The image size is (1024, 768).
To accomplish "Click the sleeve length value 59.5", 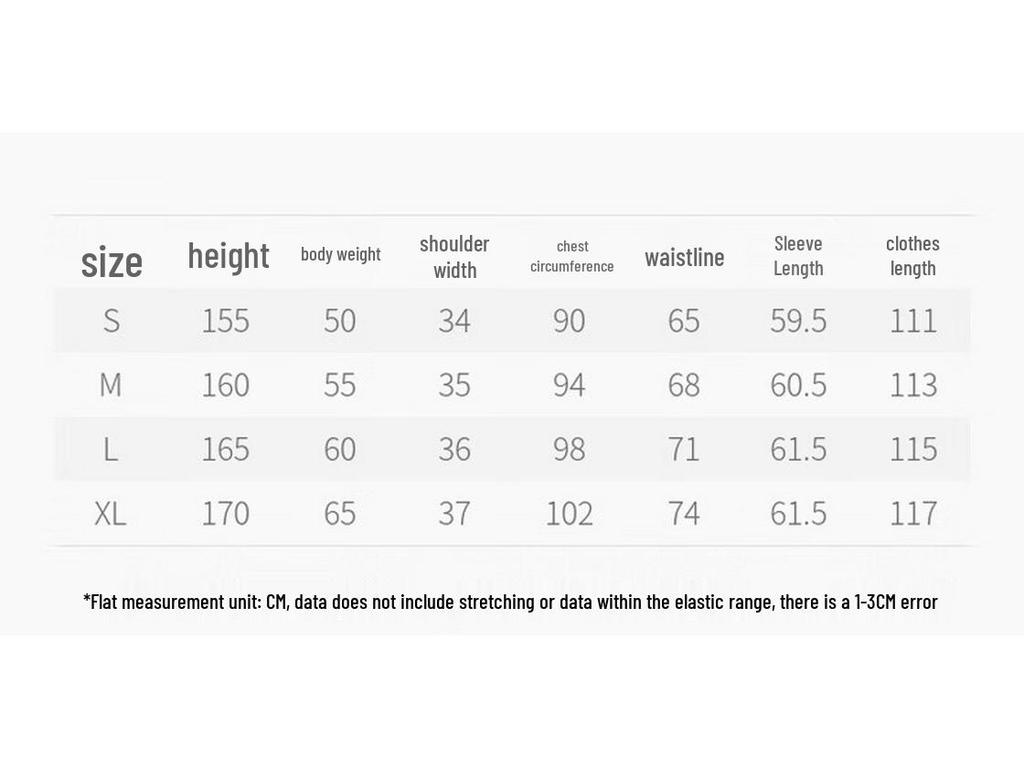I will (x=798, y=321).
